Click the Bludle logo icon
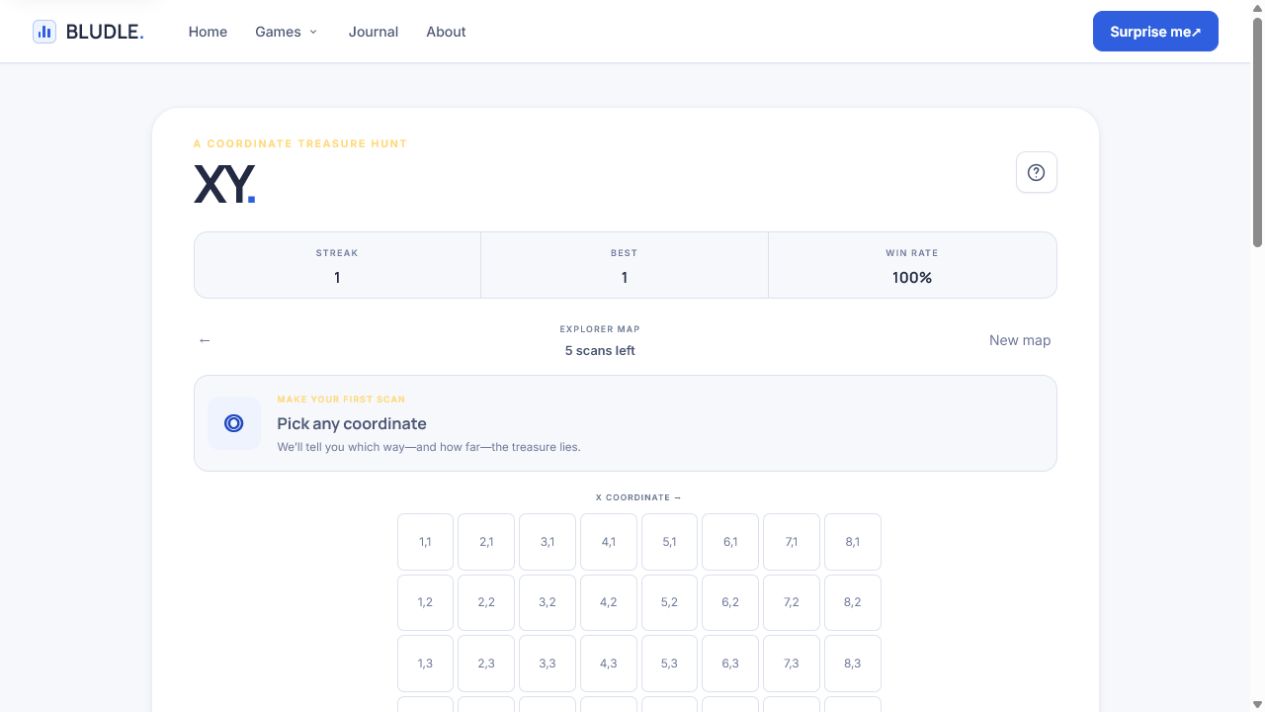Image resolution: width=1265 pixels, height=712 pixels. click(x=44, y=32)
